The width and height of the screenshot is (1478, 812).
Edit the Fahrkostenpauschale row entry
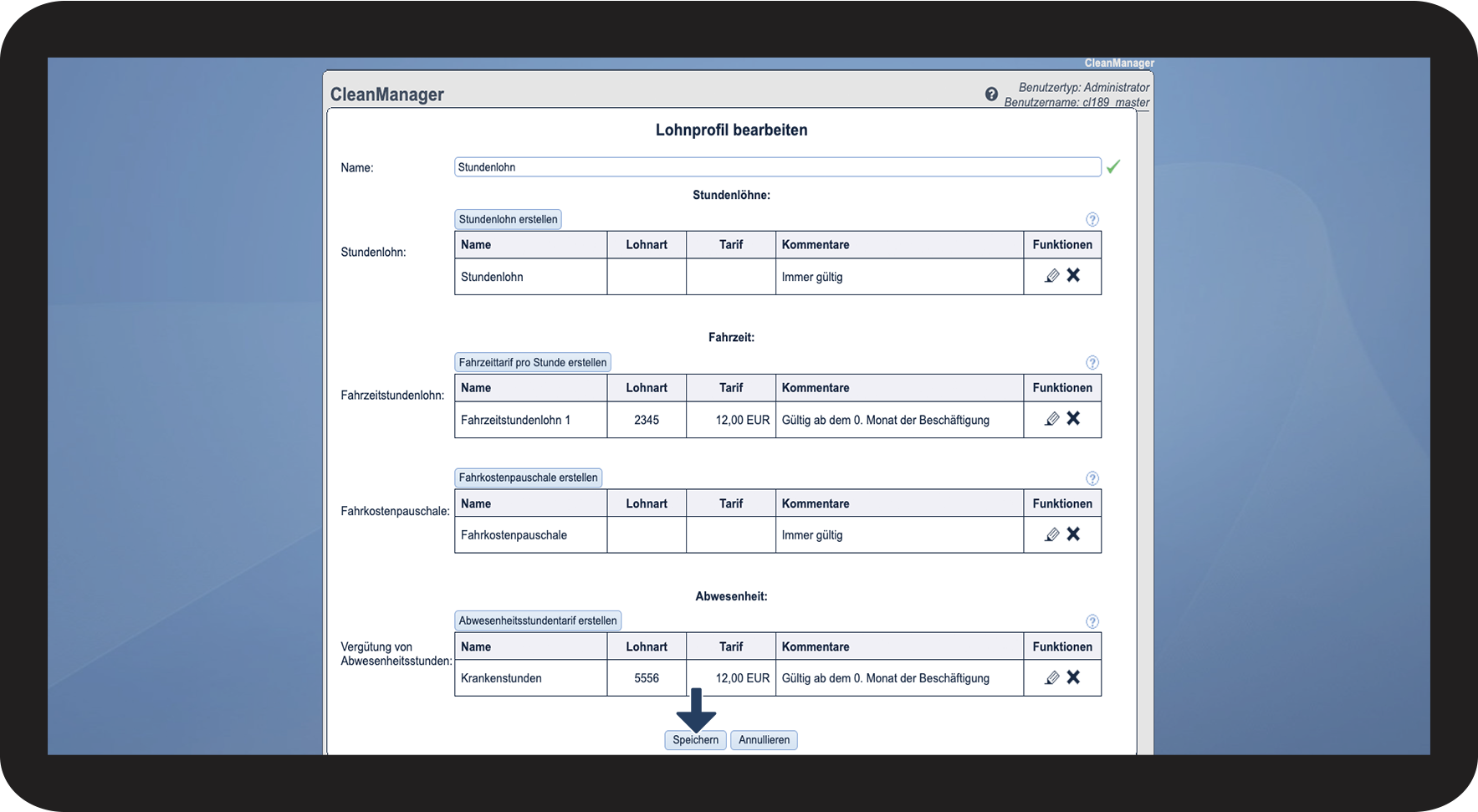(1051, 534)
